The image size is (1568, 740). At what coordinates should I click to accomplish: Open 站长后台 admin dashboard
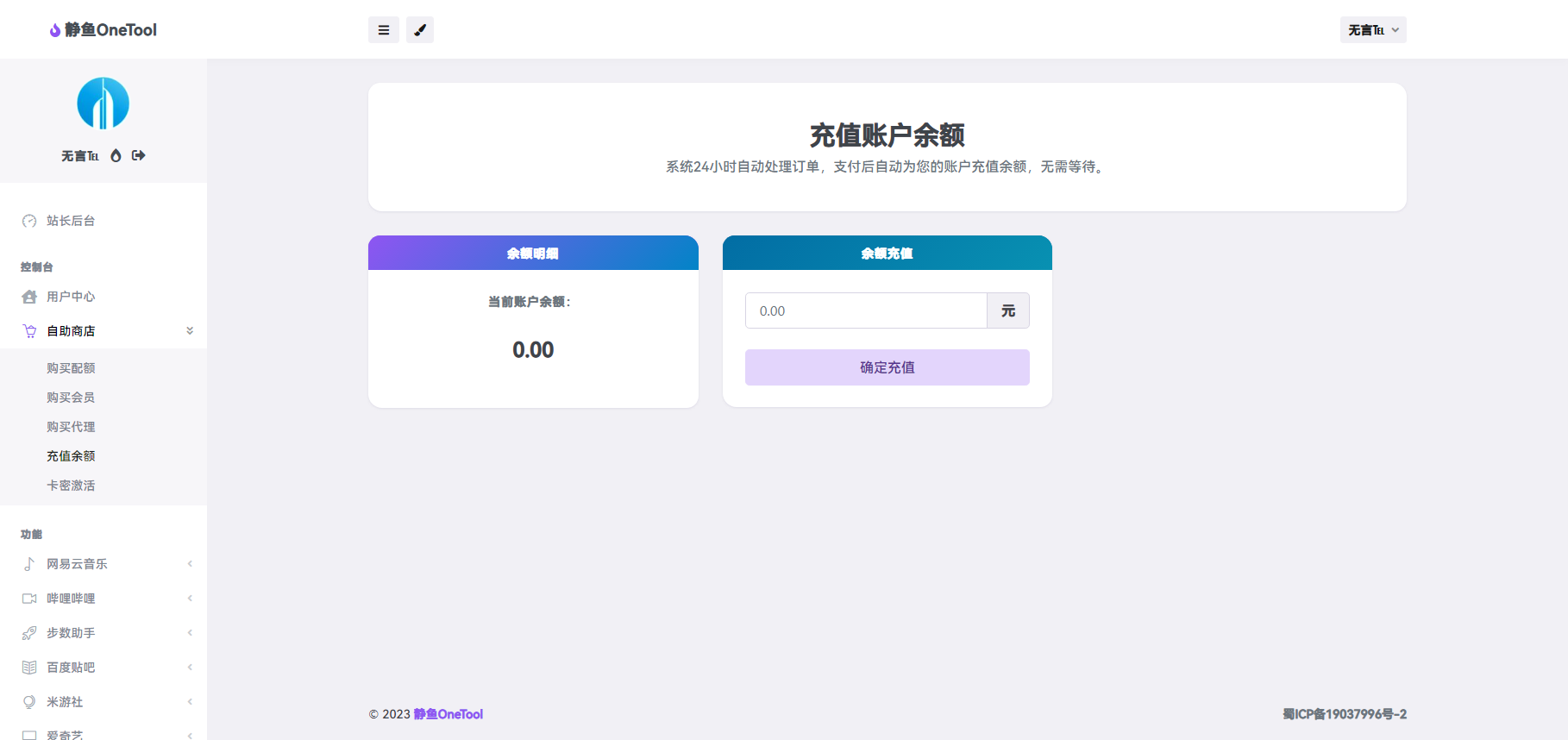(71, 221)
